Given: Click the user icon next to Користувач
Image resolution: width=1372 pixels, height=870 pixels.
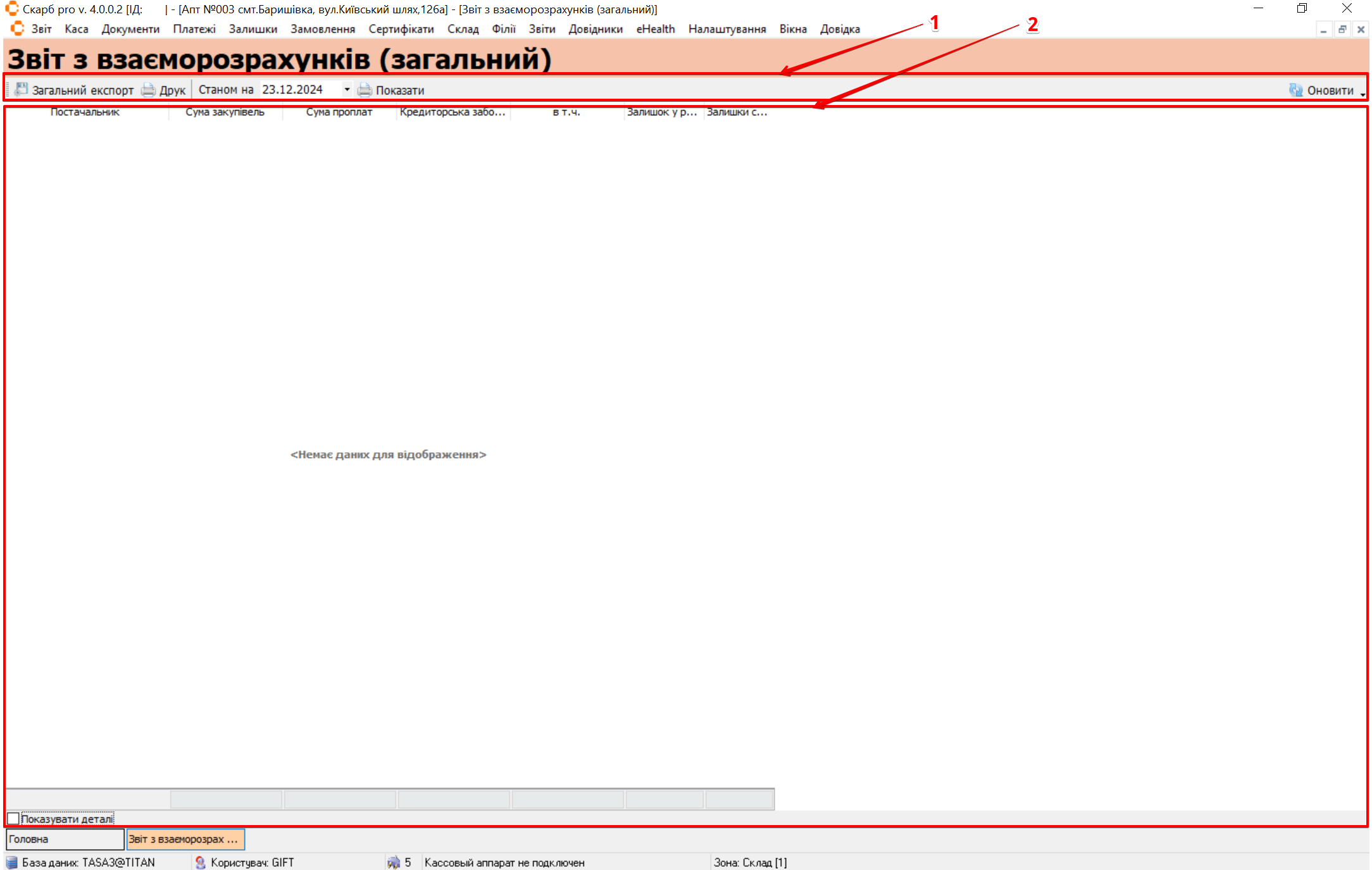Looking at the screenshot, I should click(200, 862).
